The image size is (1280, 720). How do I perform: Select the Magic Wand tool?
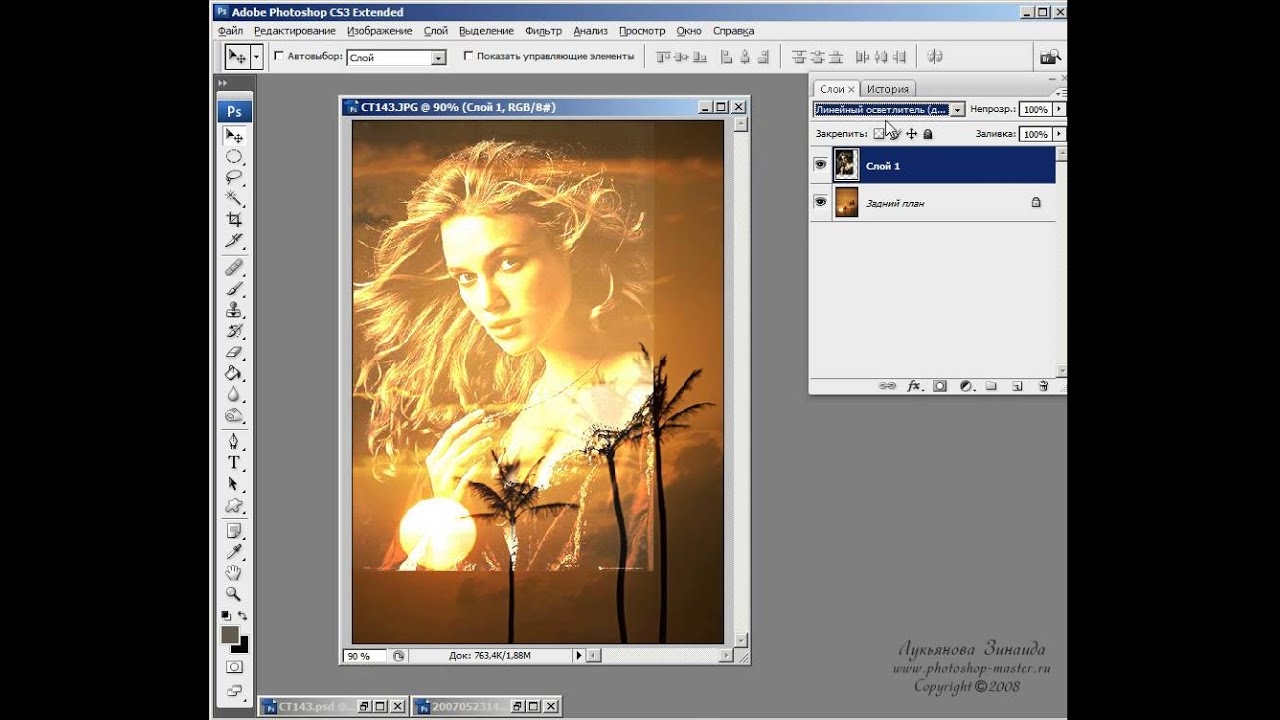click(234, 198)
